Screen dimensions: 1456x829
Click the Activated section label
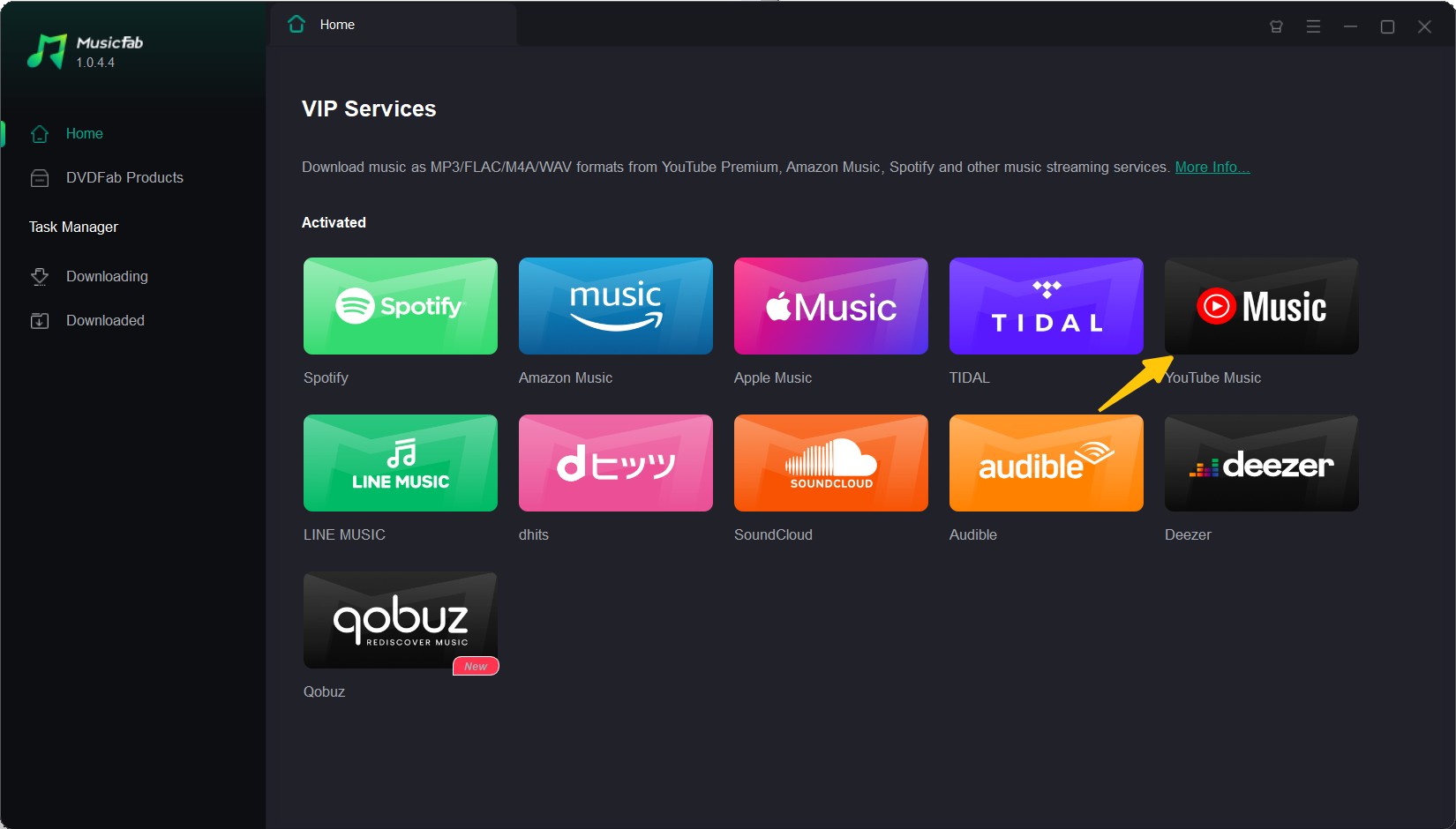point(334,222)
